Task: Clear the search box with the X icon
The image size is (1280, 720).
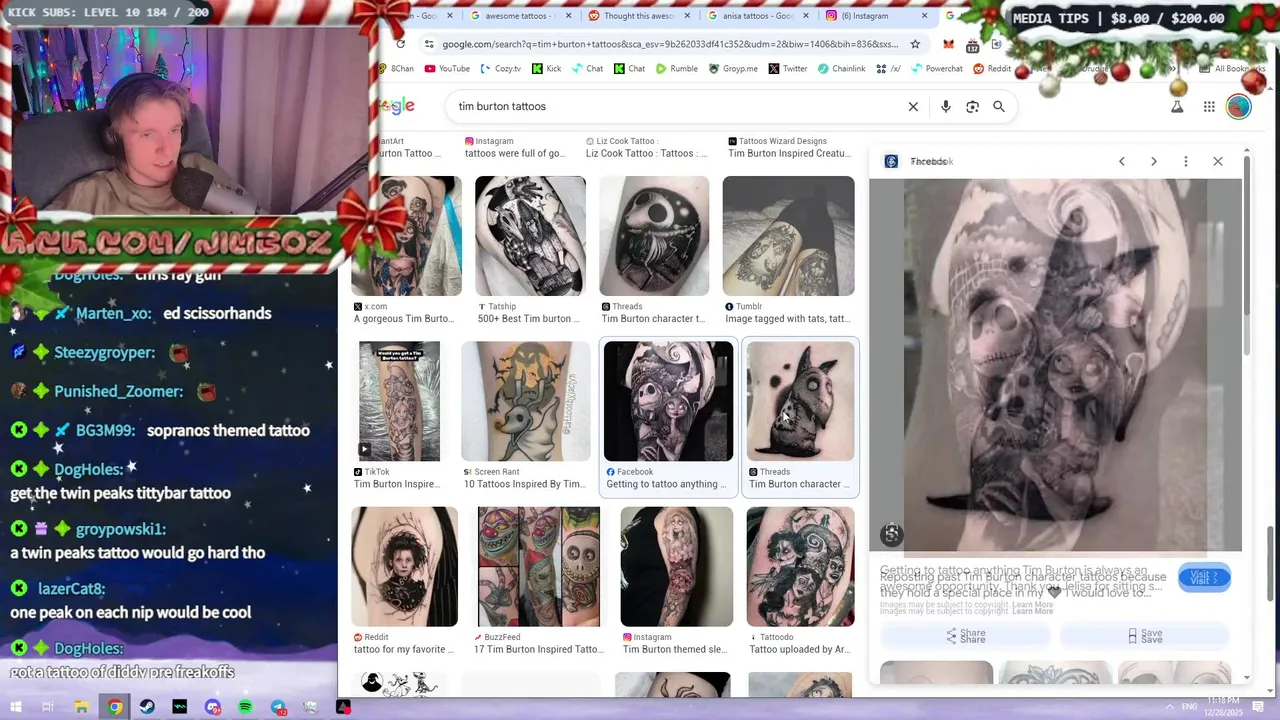Action: tap(913, 106)
